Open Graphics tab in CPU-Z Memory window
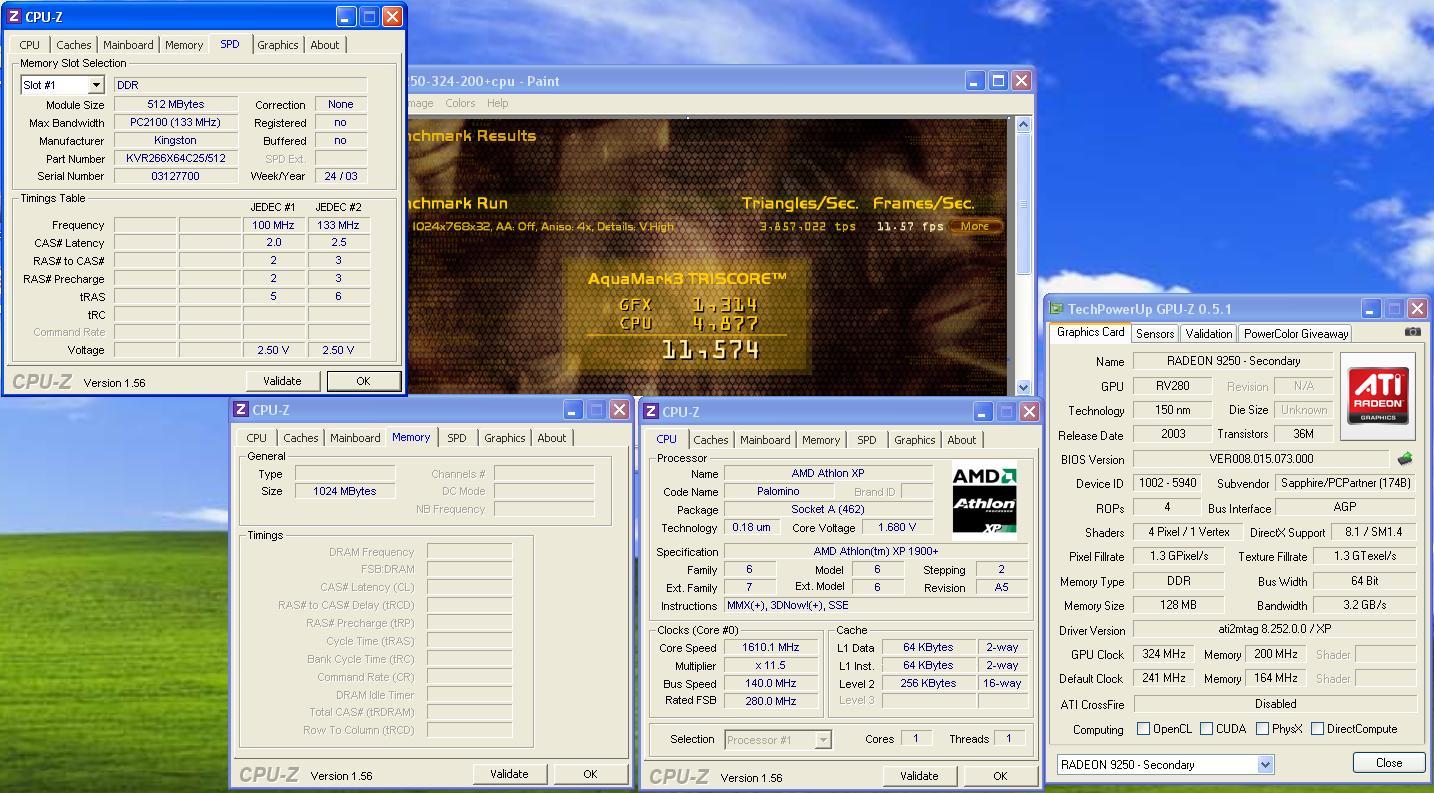The image size is (1434, 793). point(504,438)
